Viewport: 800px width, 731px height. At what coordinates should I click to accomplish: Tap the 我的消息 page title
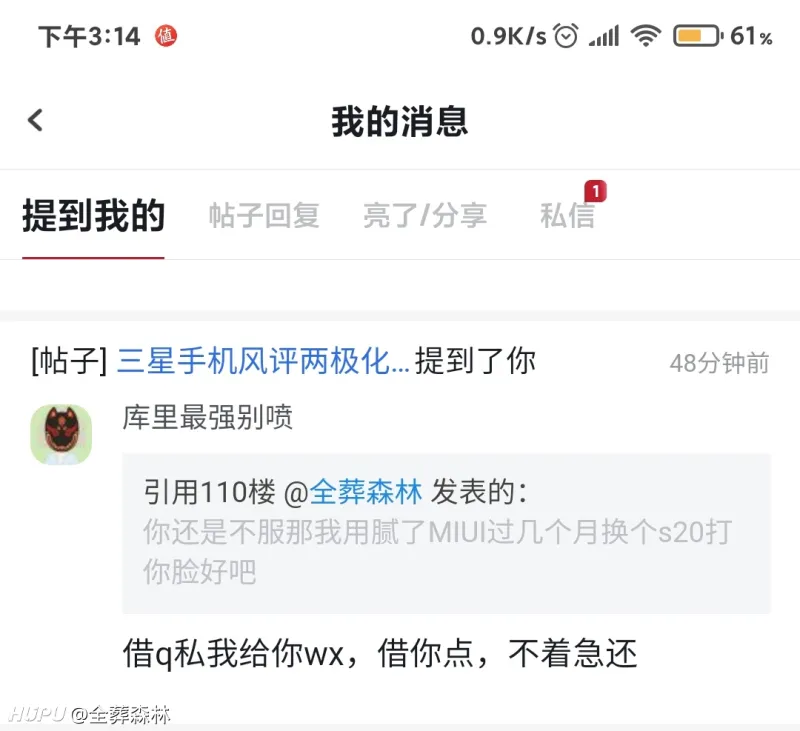399,121
